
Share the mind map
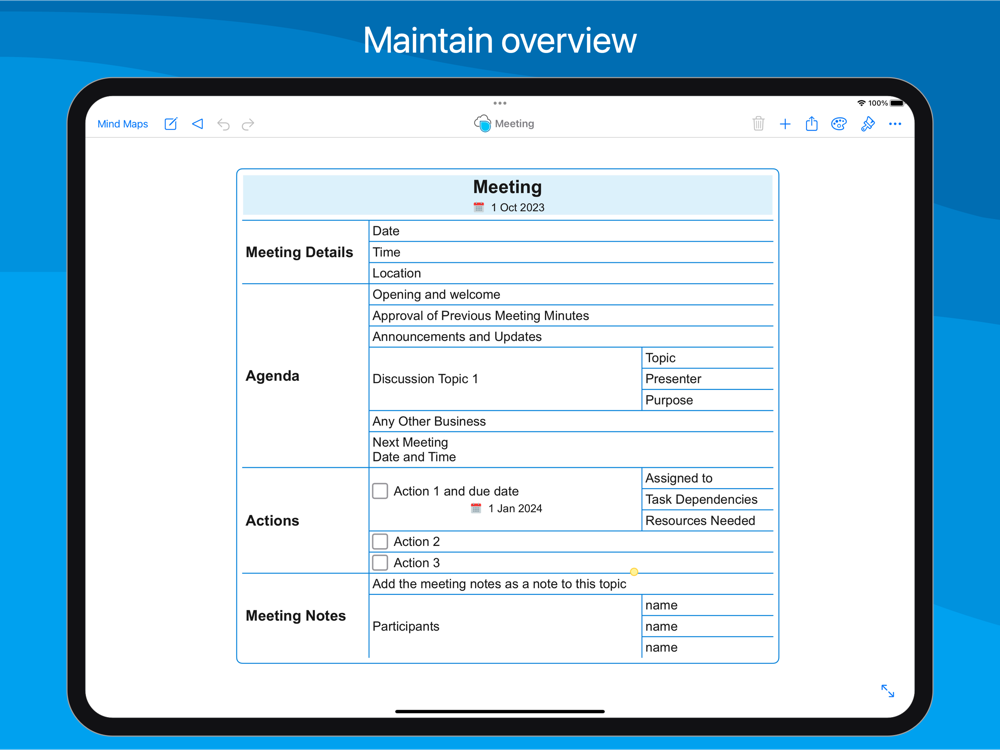[811, 123]
